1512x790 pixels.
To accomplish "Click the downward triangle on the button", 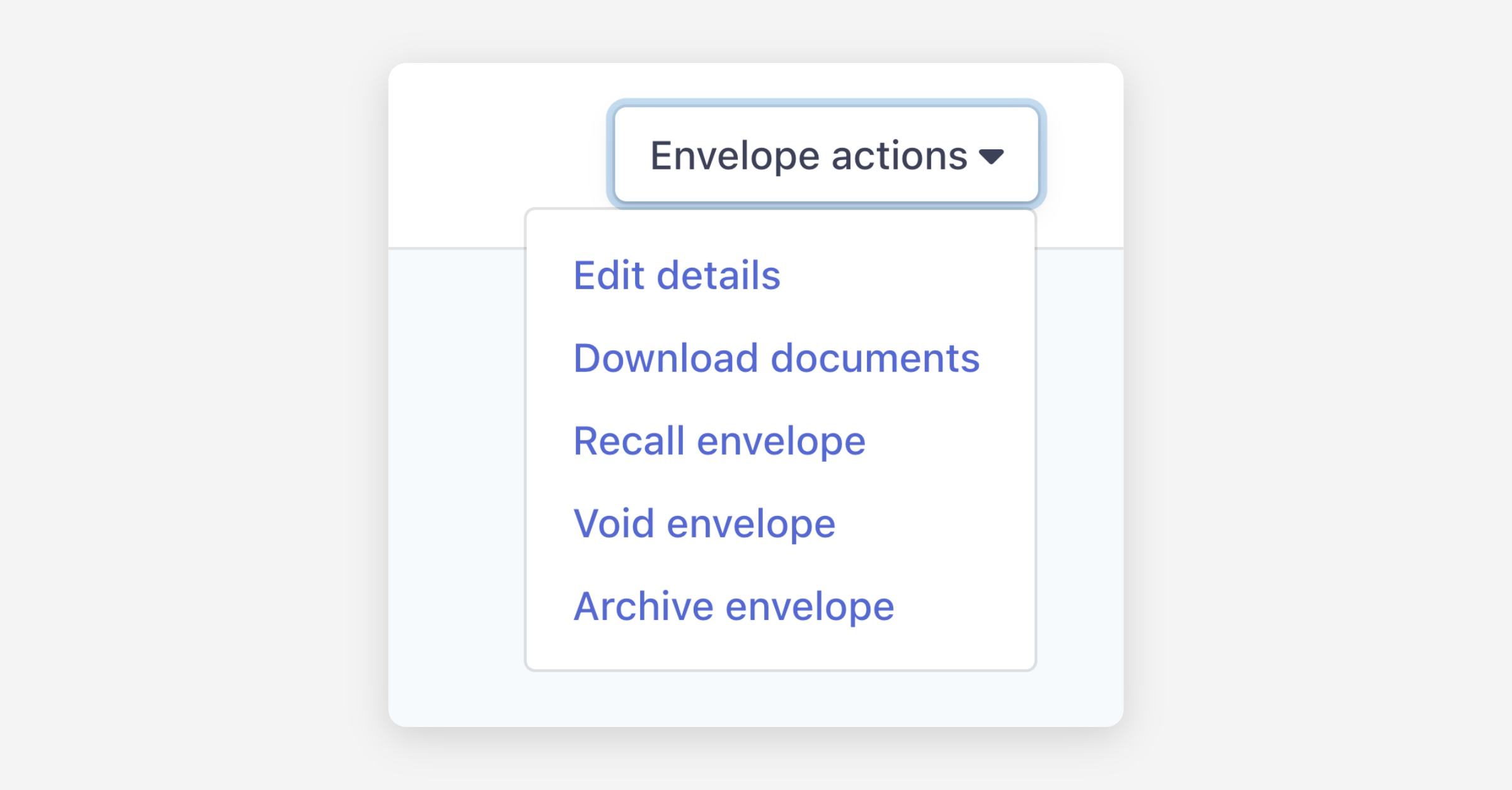I will [x=991, y=156].
